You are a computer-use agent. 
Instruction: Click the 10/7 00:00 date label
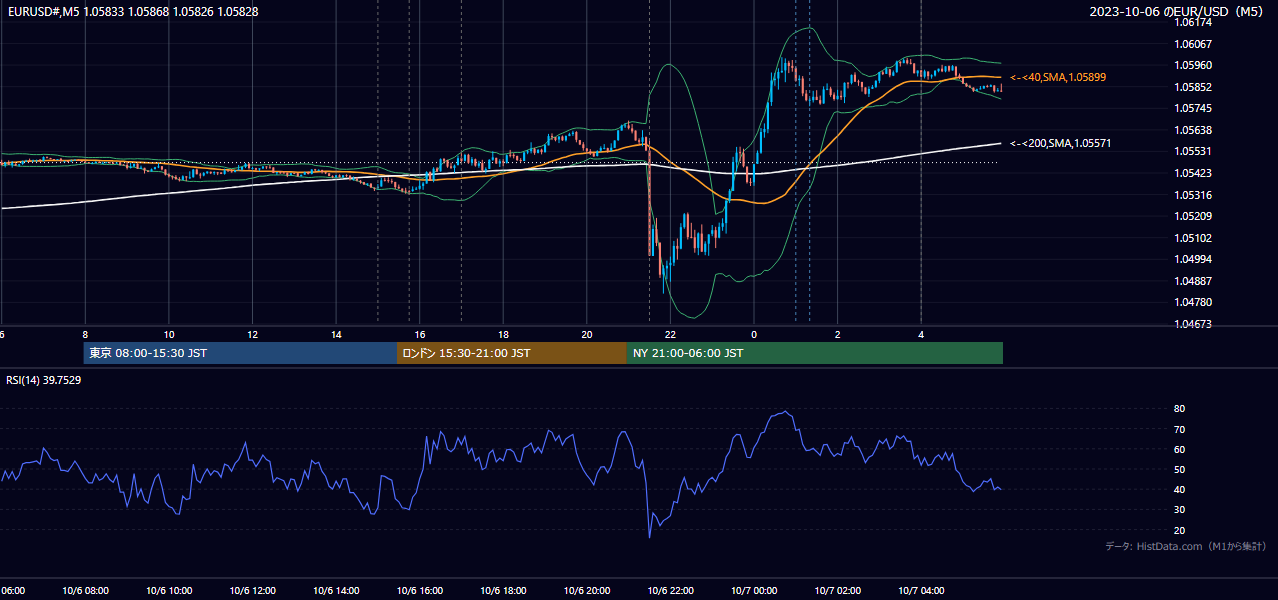(755, 591)
